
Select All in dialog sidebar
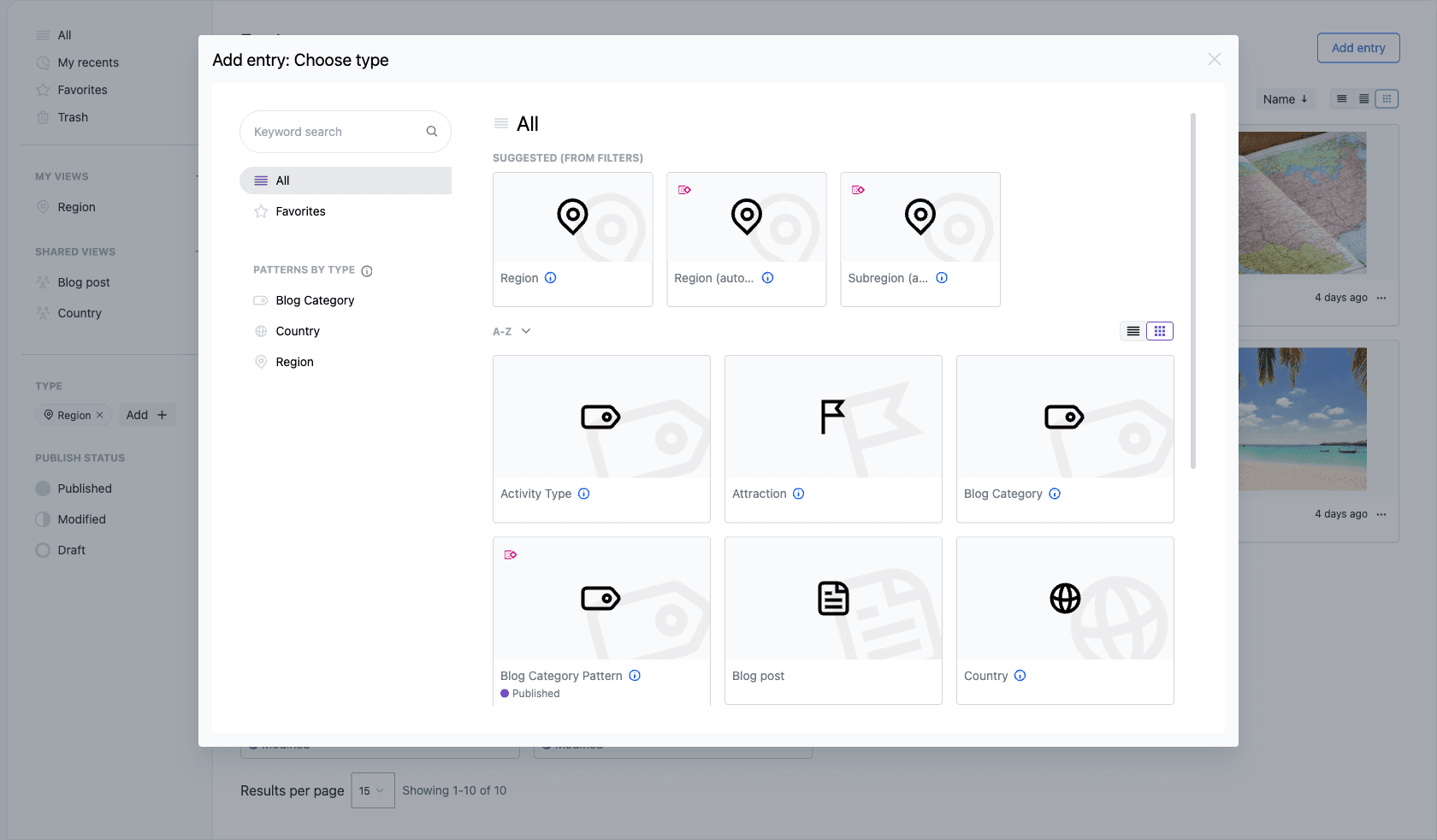click(346, 180)
